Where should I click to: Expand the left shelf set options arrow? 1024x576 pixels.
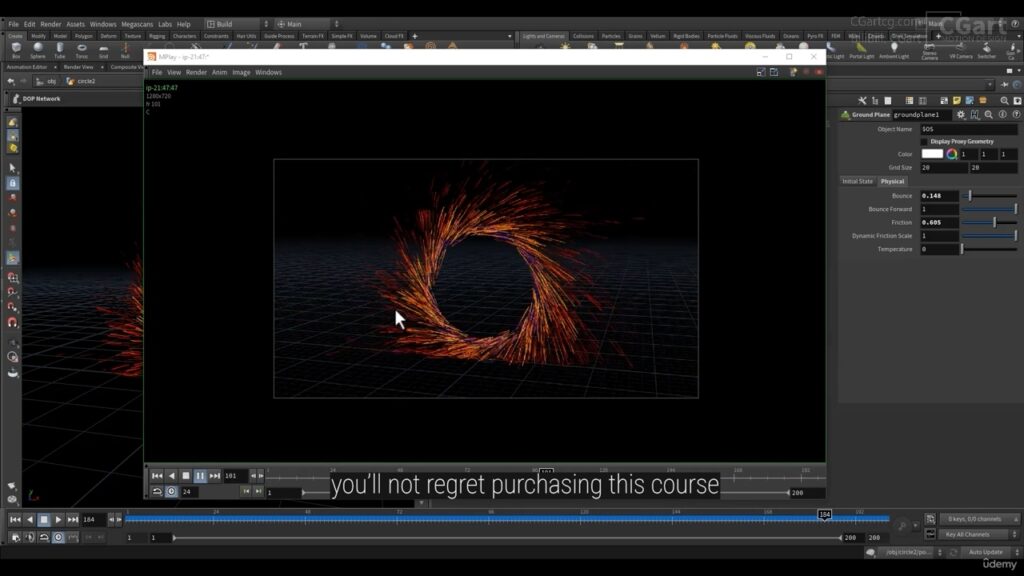tap(509, 36)
